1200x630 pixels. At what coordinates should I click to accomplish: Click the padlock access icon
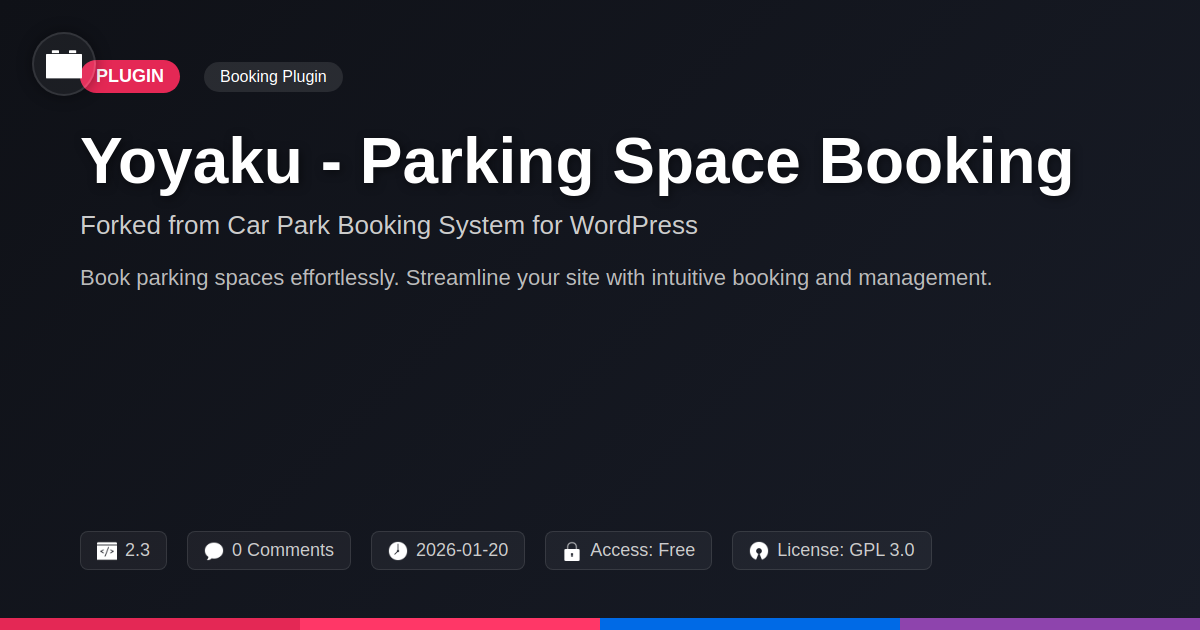tap(572, 551)
